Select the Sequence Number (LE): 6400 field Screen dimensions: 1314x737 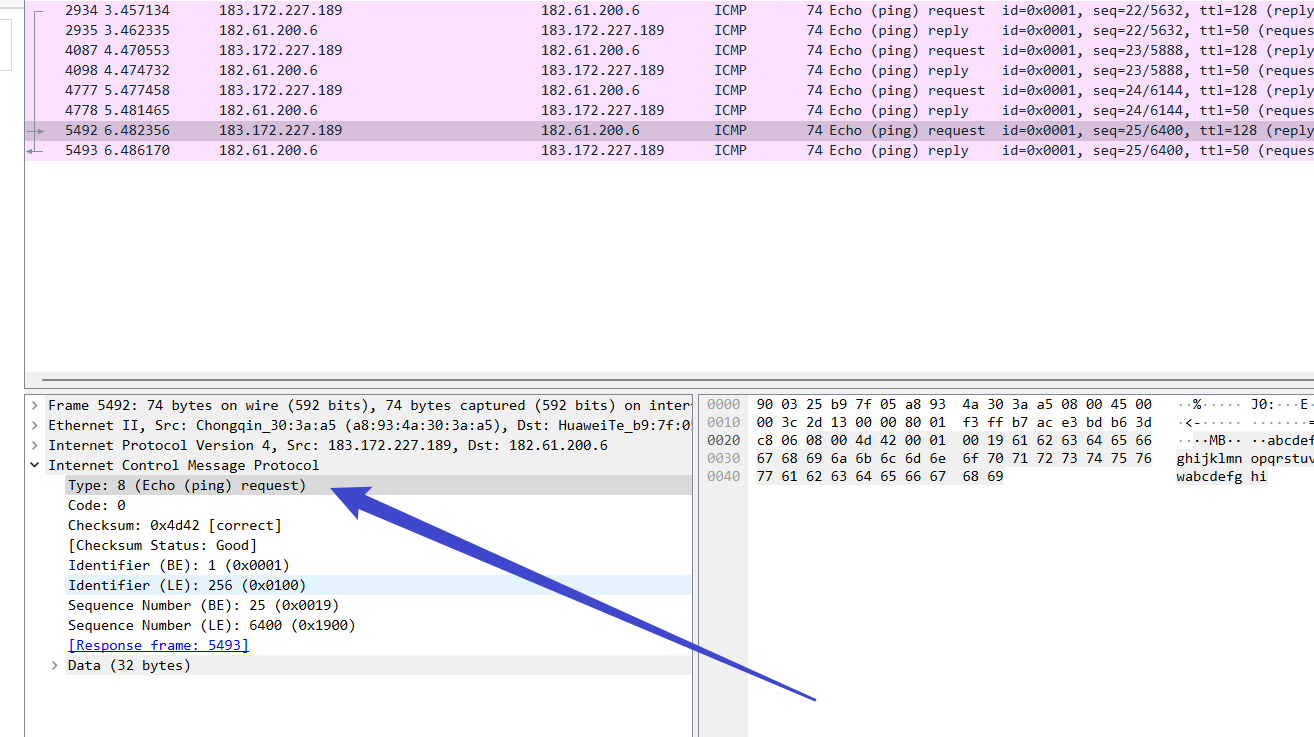coord(378,625)
